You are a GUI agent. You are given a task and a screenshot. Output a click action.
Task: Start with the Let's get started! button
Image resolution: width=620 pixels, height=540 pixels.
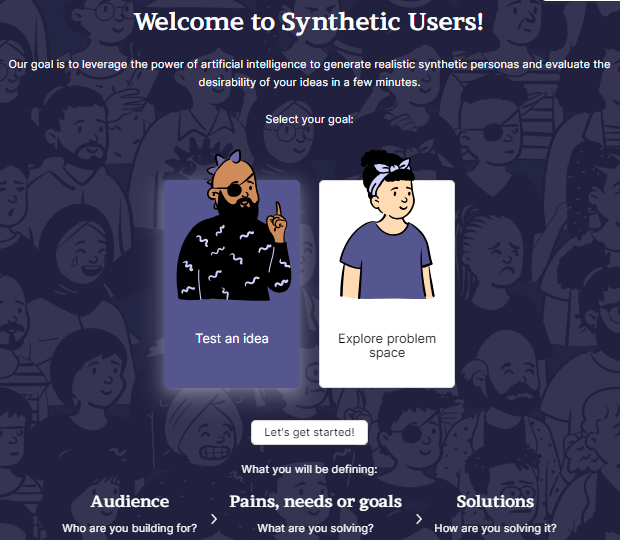click(309, 432)
